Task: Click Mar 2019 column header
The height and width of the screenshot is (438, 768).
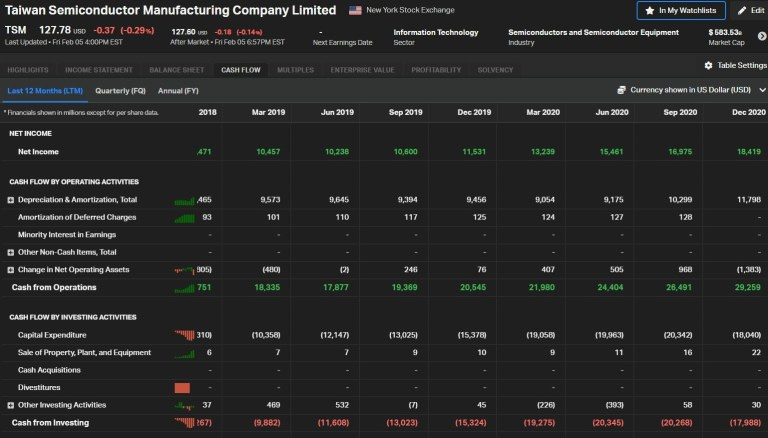Action: click(x=268, y=112)
